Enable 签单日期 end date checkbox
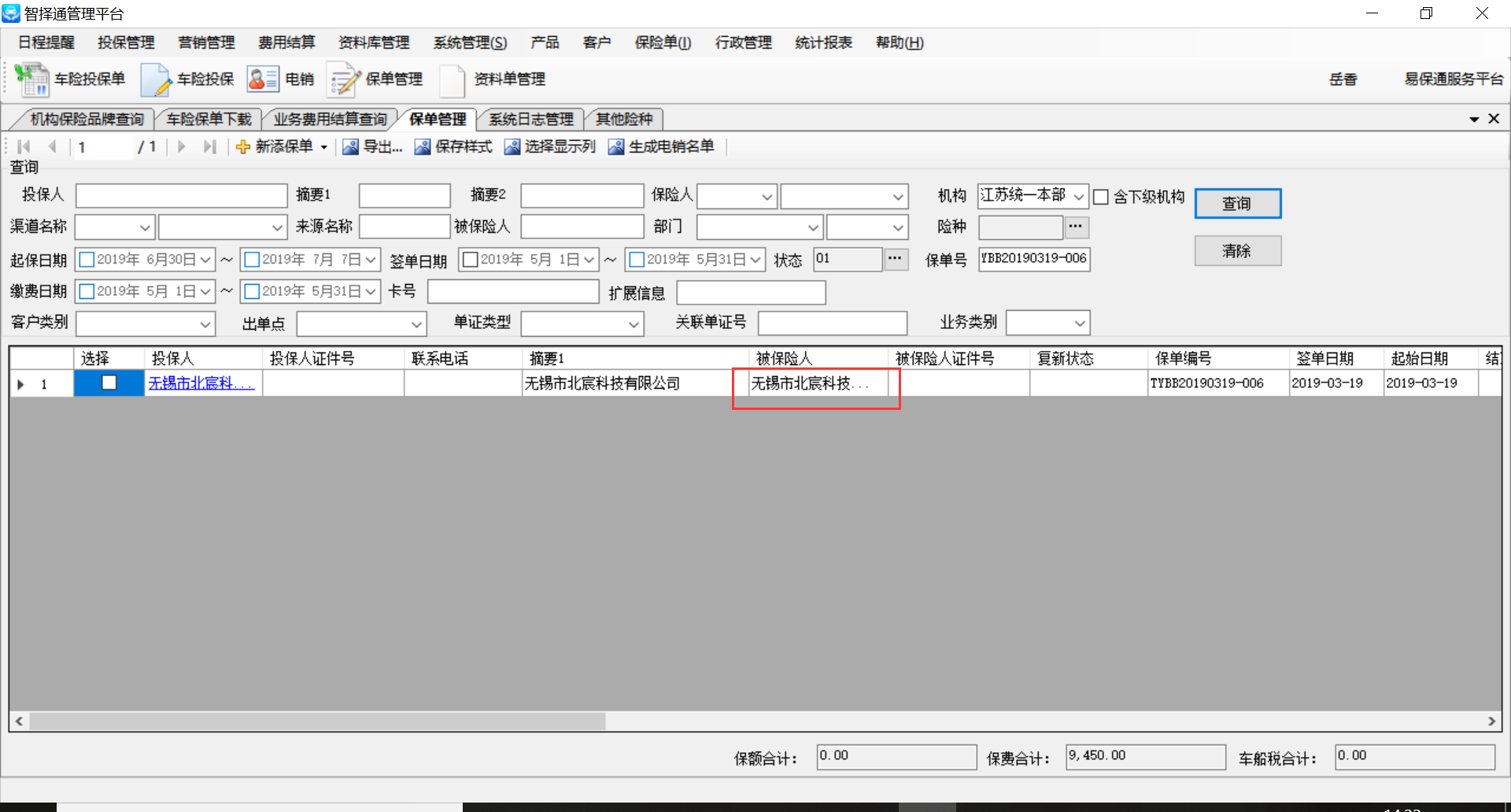1511x812 pixels. [x=637, y=260]
